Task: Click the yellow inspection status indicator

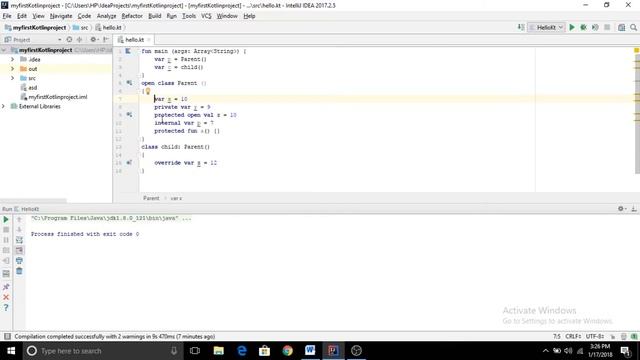Action: tap(636, 50)
